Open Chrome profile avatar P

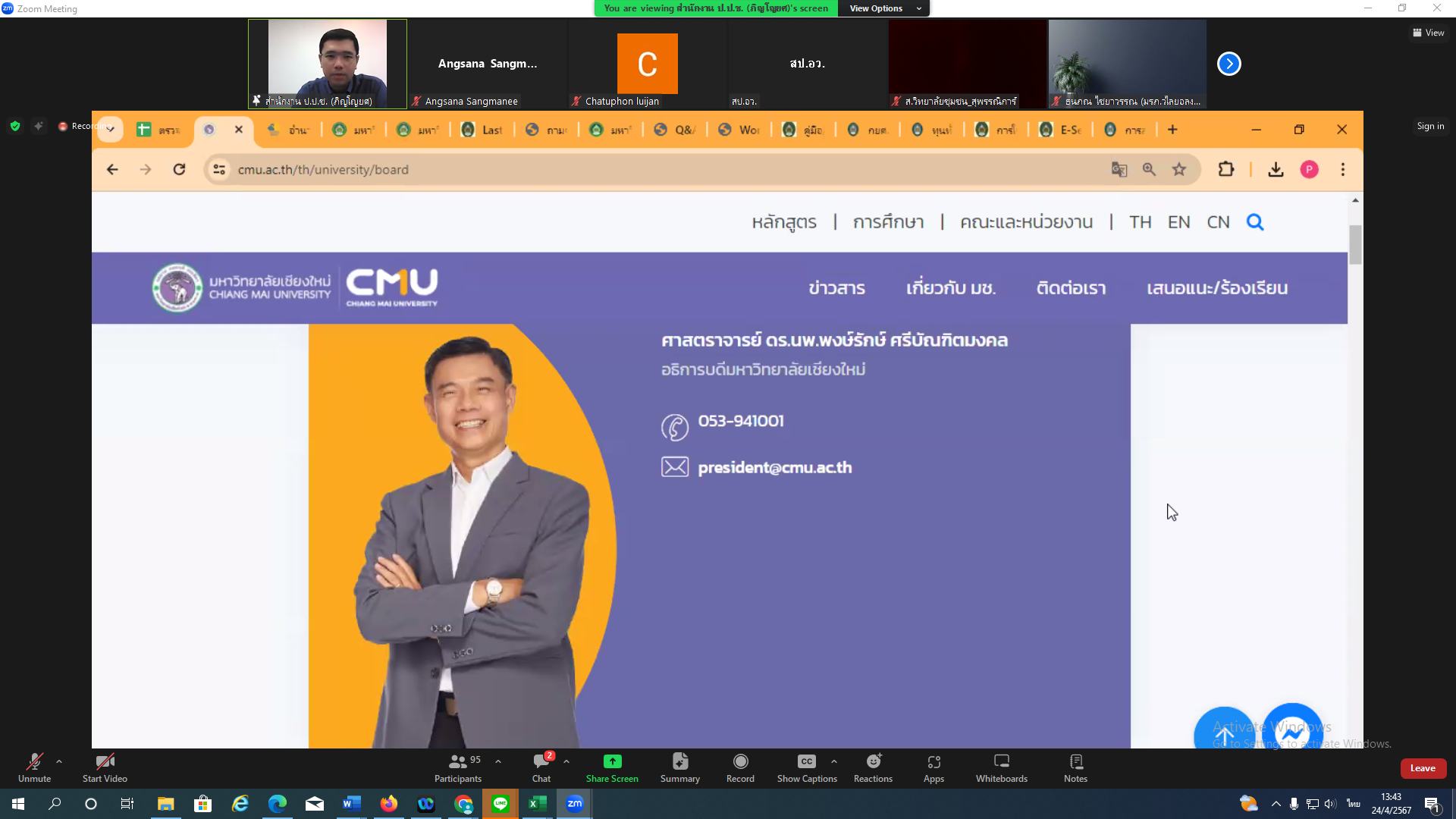[1309, 169]
